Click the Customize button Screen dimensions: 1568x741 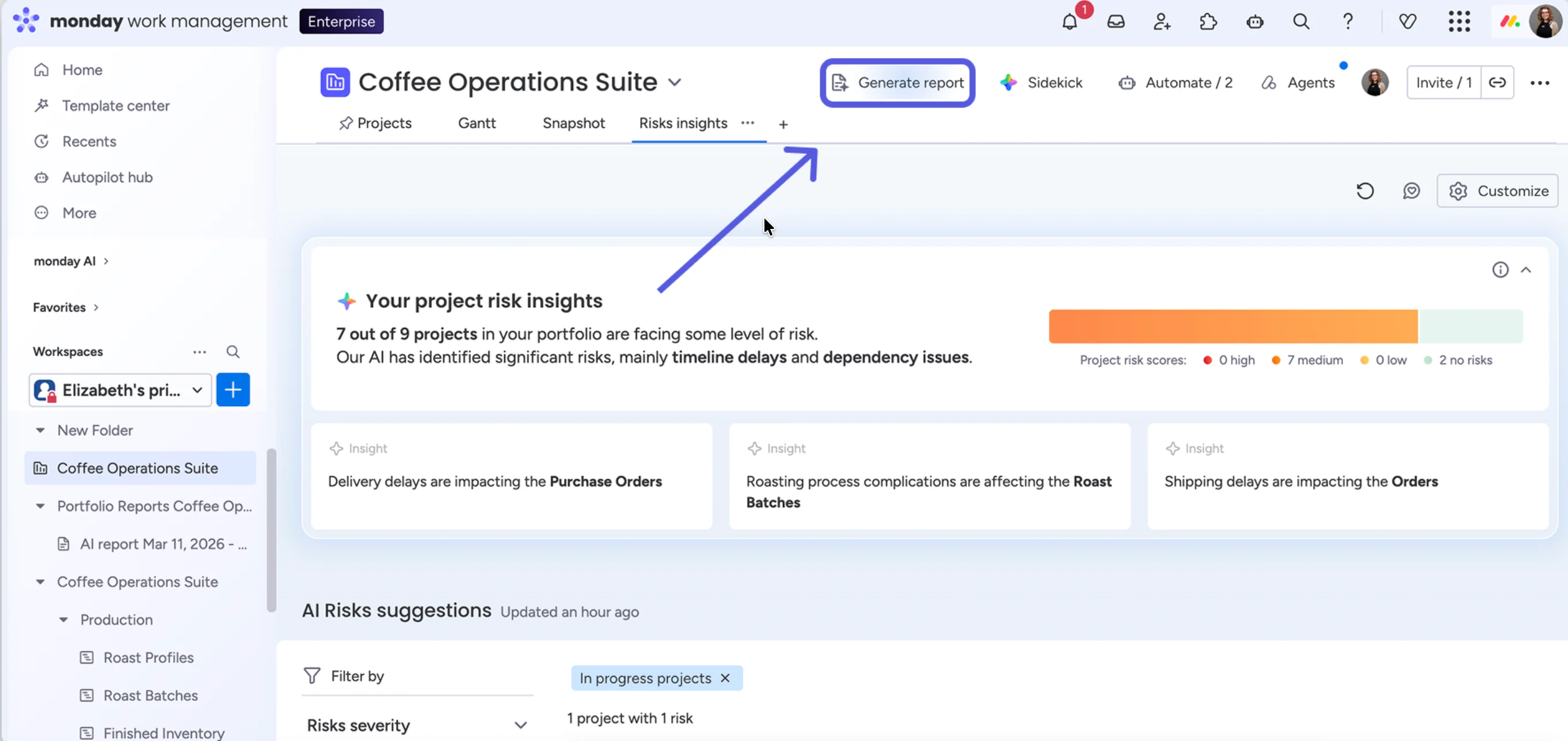[1497, 191]
